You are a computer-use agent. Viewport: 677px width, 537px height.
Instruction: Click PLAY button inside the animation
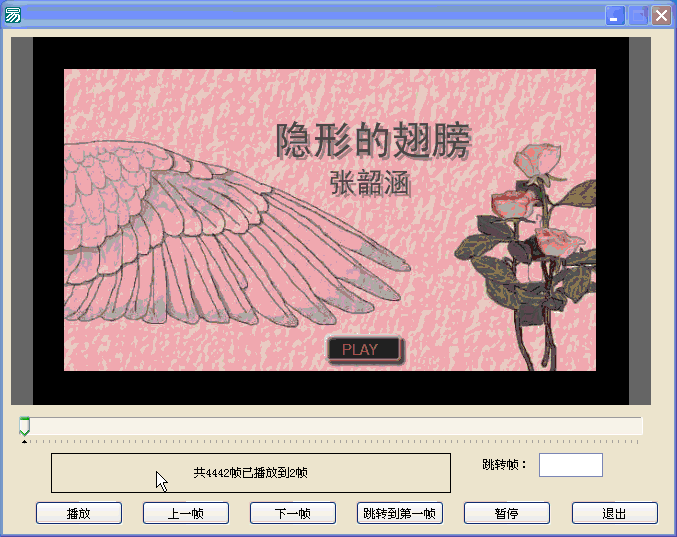click(x=364, y=349)
